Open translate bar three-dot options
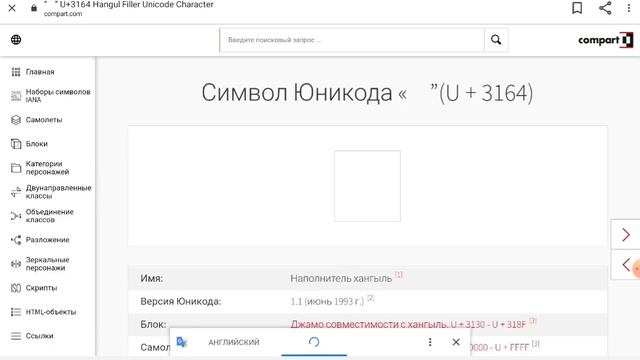Viewport: 640px width, 360px height. 430,342
